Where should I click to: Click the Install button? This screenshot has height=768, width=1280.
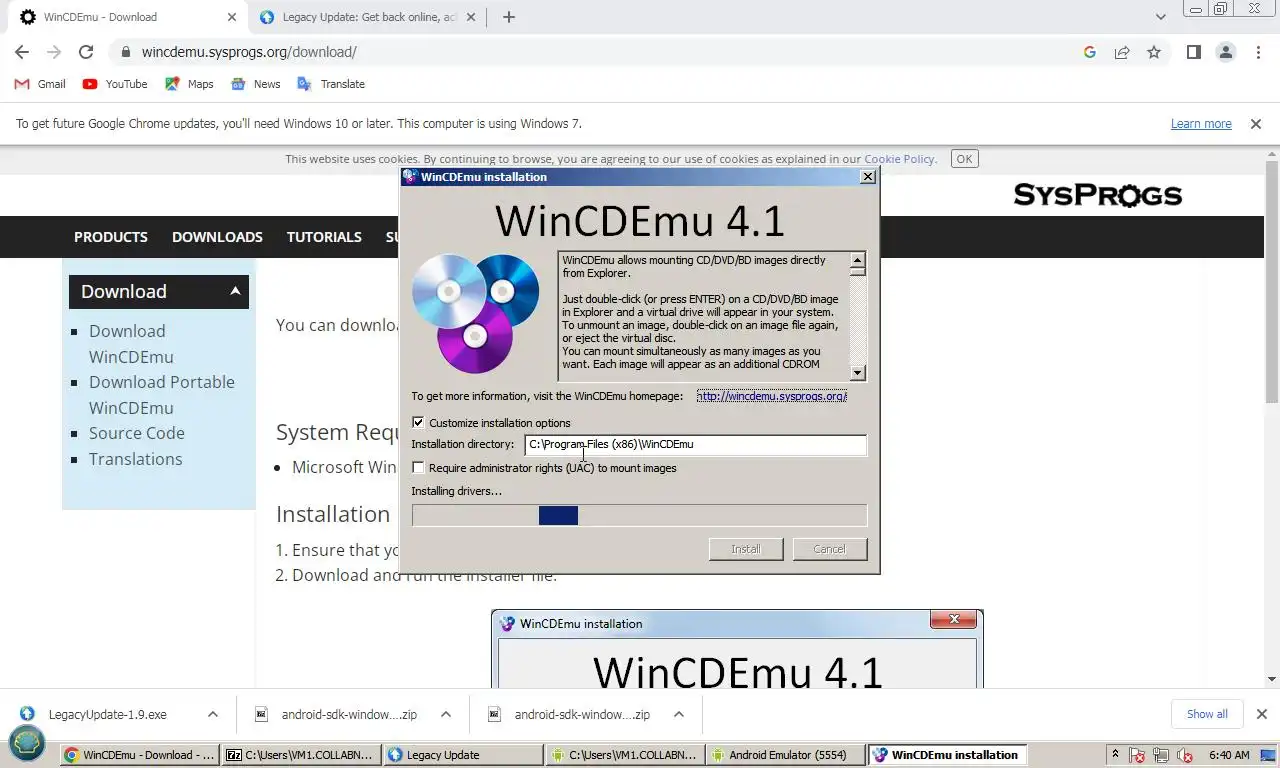coord(745,549)
